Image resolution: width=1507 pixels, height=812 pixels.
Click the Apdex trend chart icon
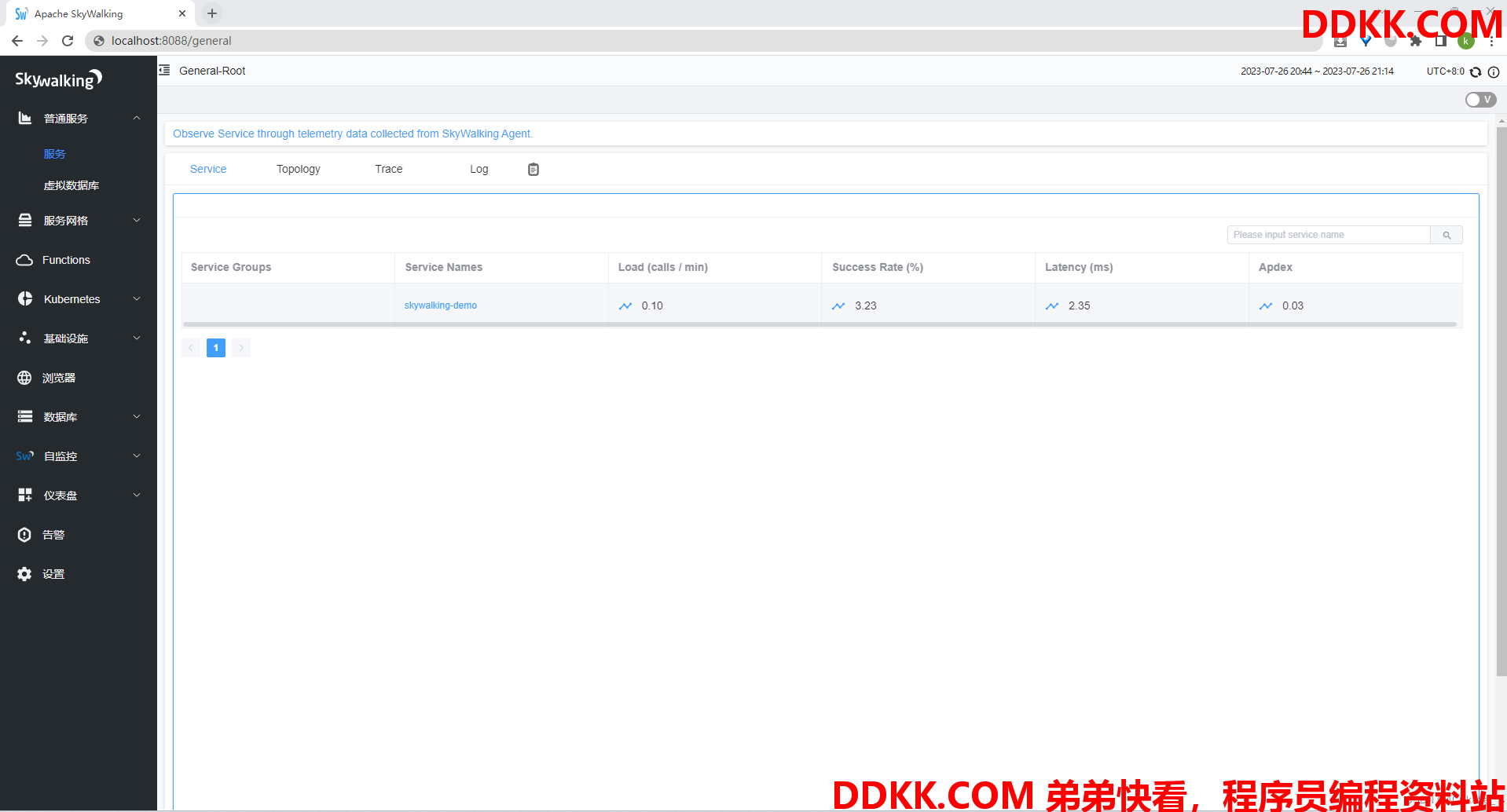click(x=1266, y=305)
